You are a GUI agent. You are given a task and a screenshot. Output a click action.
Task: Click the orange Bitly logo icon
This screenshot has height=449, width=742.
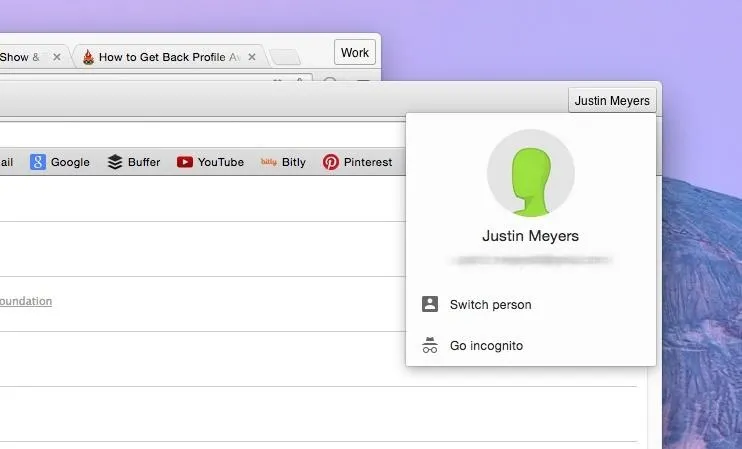[x=268, y=162]
